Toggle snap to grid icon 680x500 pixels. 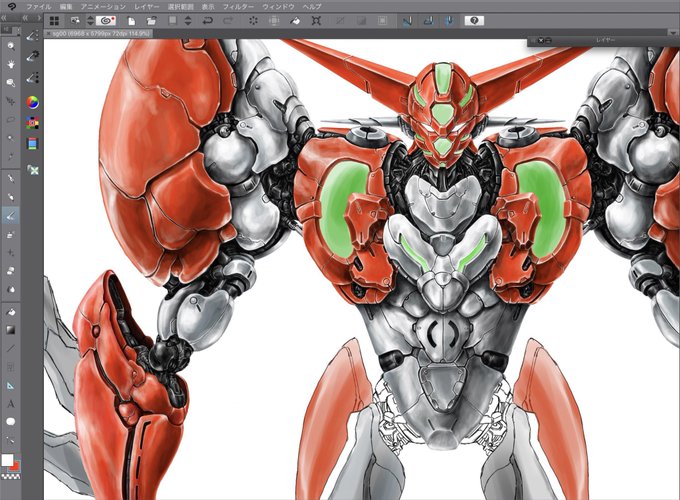click(x=449, y=20)
